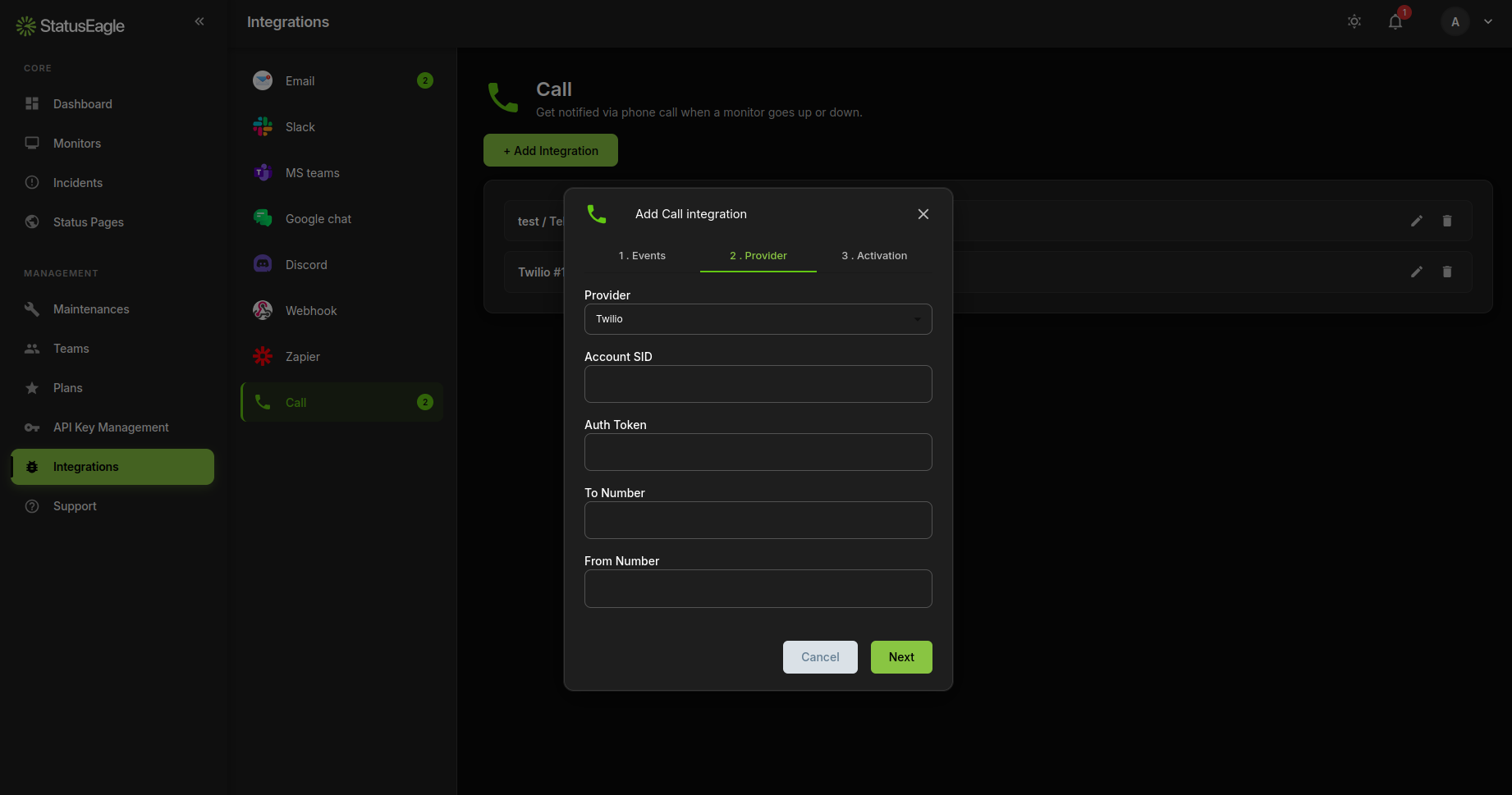Open Dashboard from the sidebar
The width and height of the screenshot is (1512, 795).
pyautogui.click(x=112, y=104)
